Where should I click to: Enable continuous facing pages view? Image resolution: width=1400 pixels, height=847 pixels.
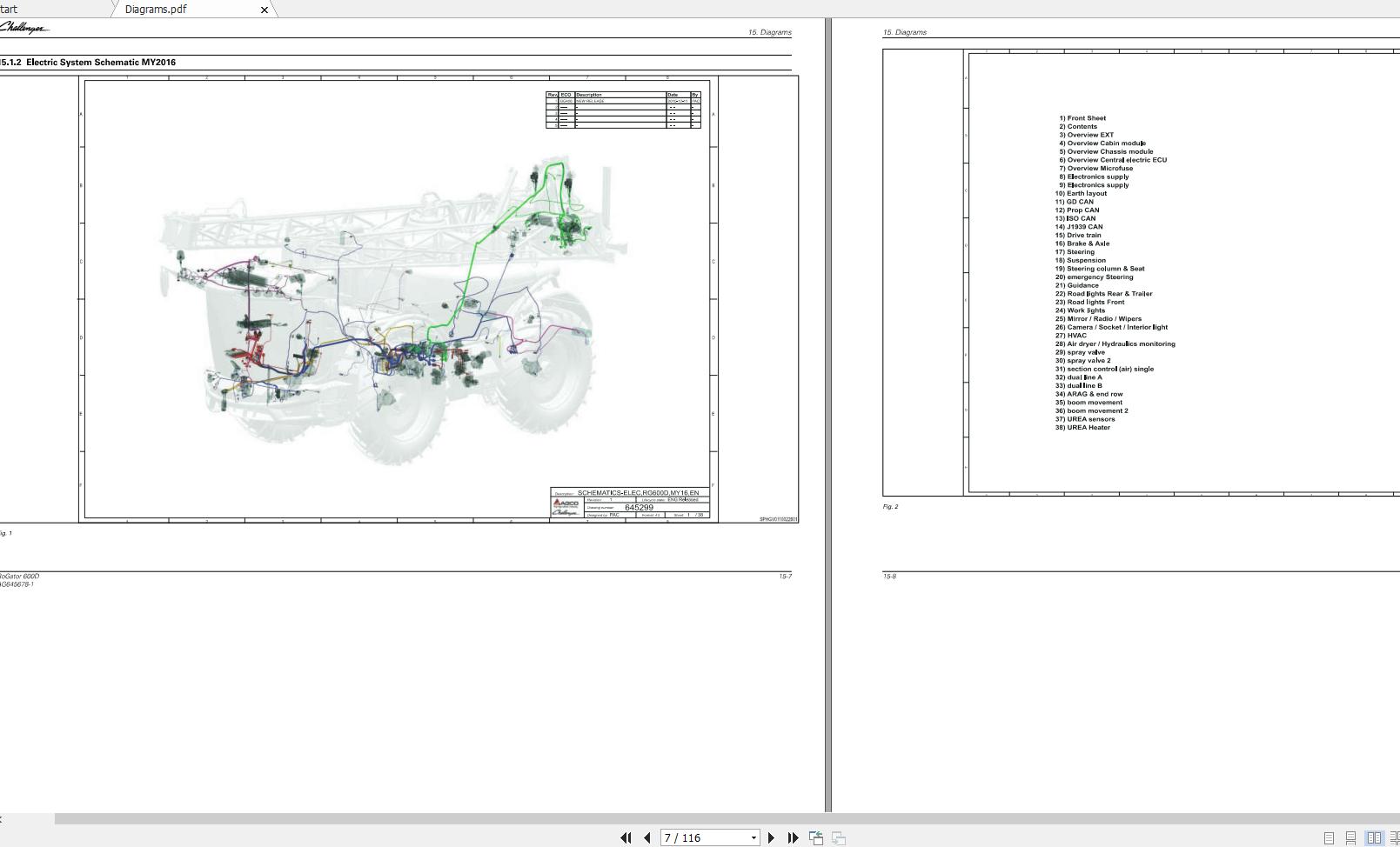click(x=1394, y=837)
